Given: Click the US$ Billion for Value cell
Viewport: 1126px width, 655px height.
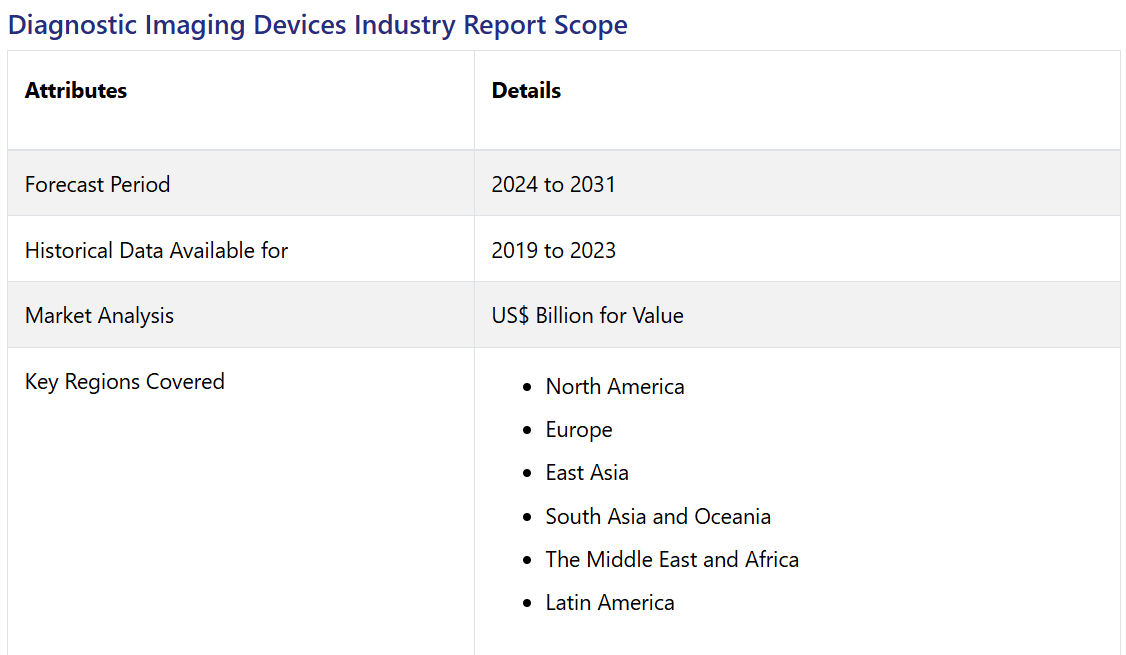Looking at the screenshot, I should pyautogui.click(x=587, y=316).
